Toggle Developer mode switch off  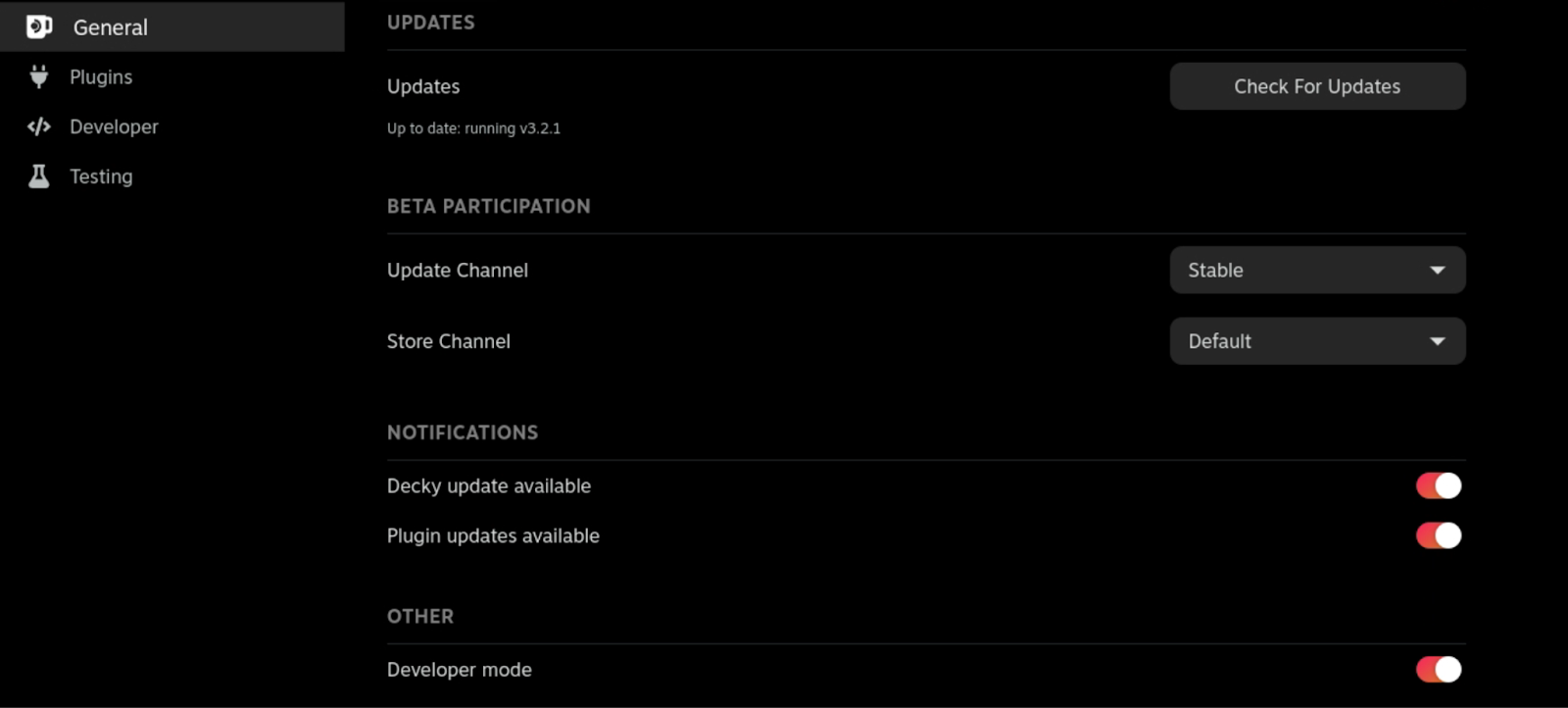point(1438,669)
